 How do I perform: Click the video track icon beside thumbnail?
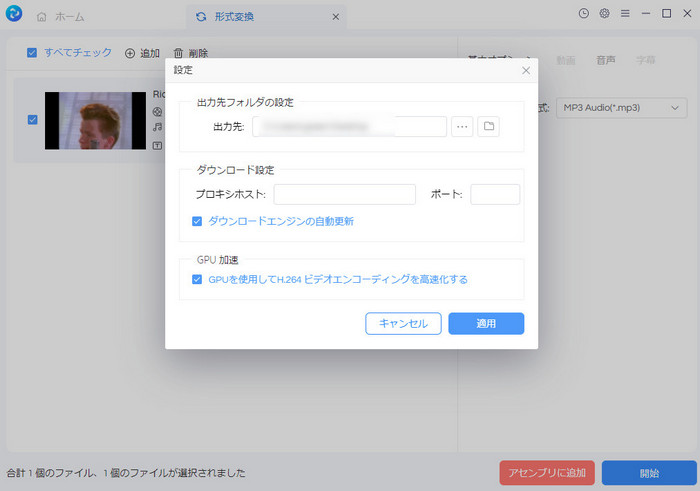(157, 112)
